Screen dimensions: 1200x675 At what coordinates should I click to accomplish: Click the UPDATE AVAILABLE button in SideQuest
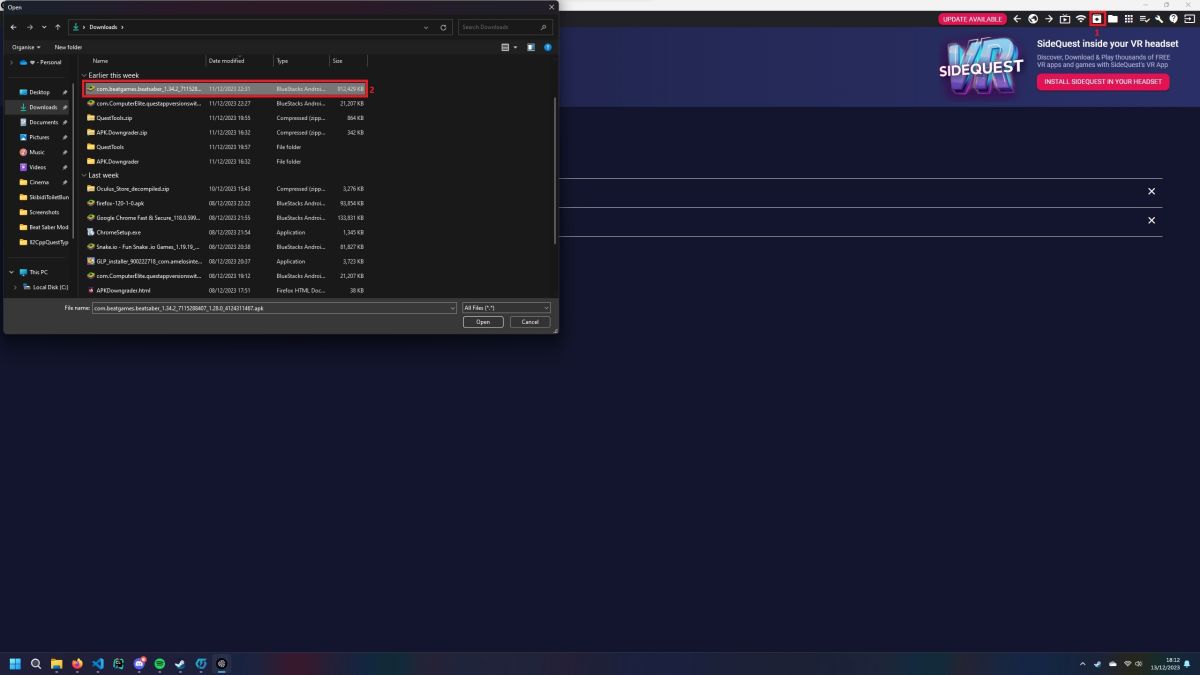[973, 19]
